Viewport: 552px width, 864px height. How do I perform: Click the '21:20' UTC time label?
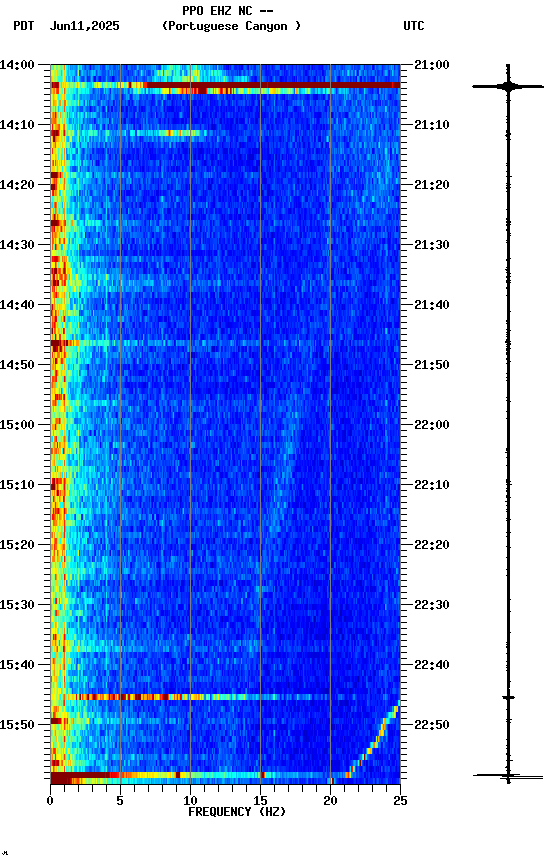pyautogui.click(x=432, y=185)
